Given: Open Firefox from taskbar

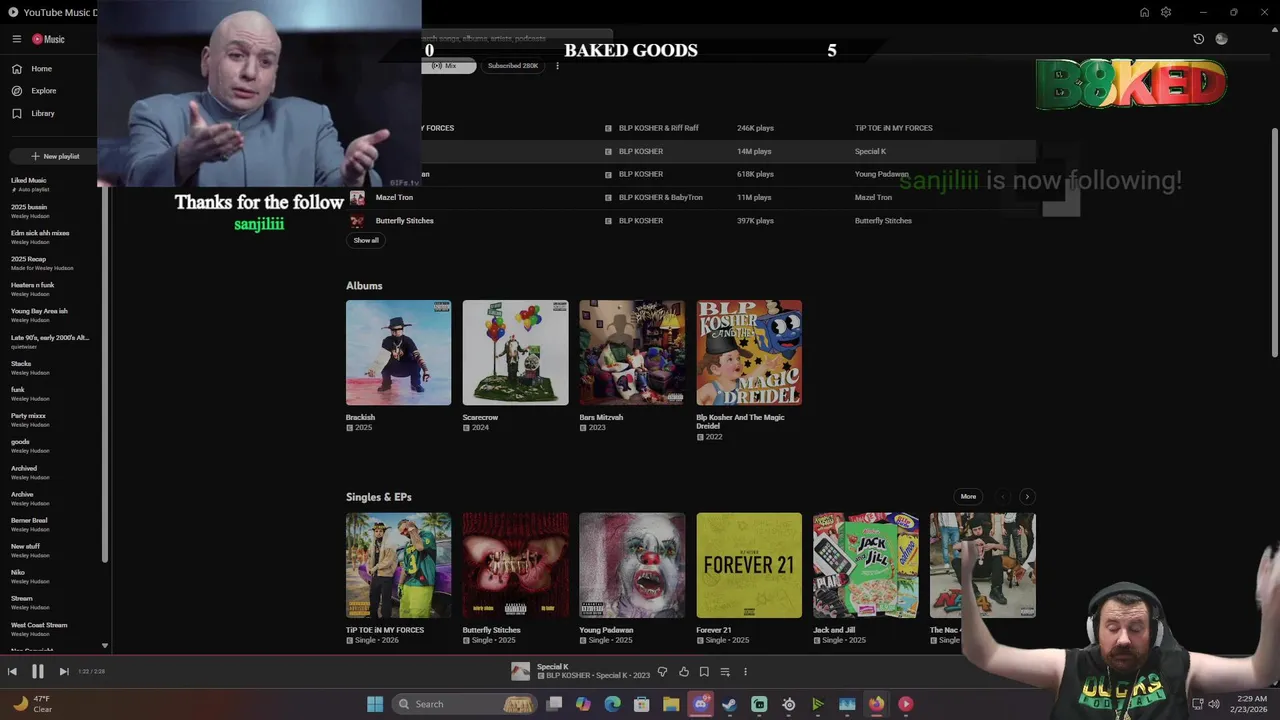Looking at the screenshot, I should coord(876,704).
